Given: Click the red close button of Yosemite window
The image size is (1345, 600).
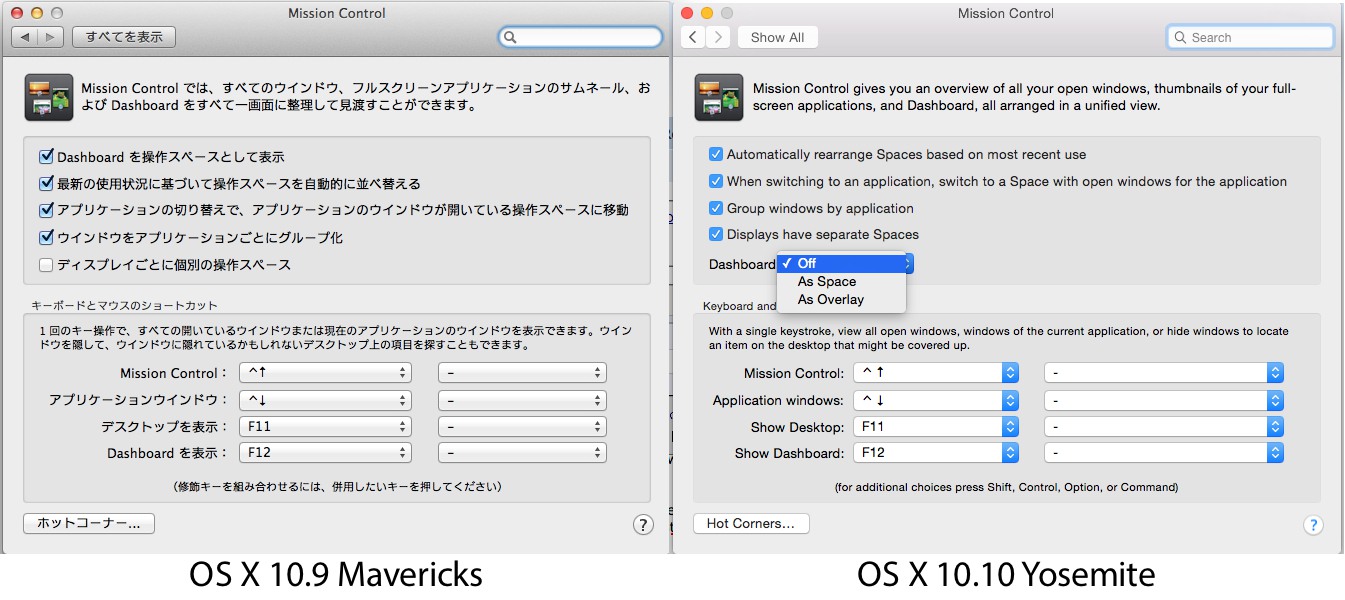Looking at the screenshot, I should pos(687,13).
